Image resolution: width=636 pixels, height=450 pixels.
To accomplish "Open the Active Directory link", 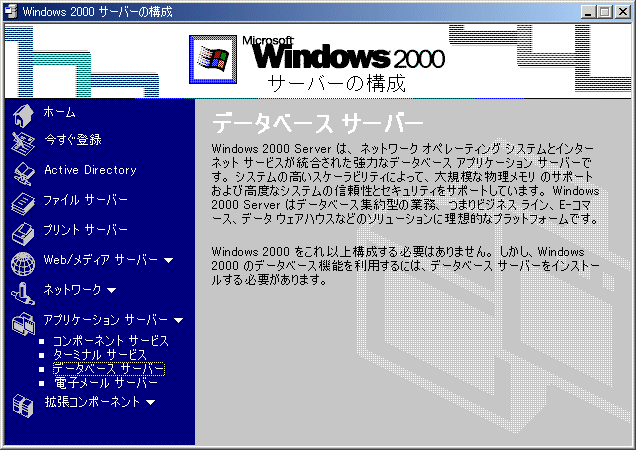I will pyautogui.click(x=90, y=170).
